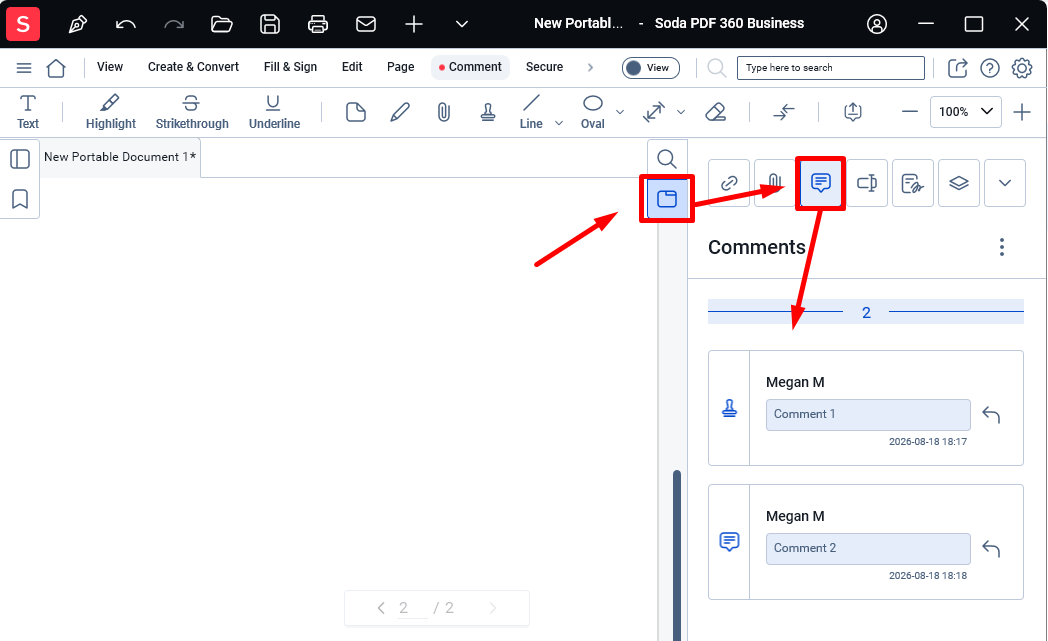Add a sticky note
Screen dimensions: 1048x641
click(x=356, y=112)
